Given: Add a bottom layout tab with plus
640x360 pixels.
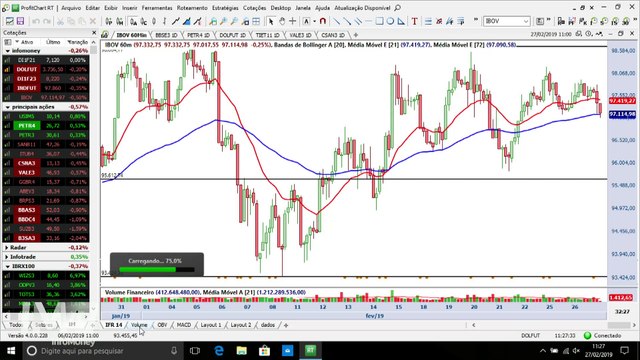Looking at the screenshot, I should point(286,325).
